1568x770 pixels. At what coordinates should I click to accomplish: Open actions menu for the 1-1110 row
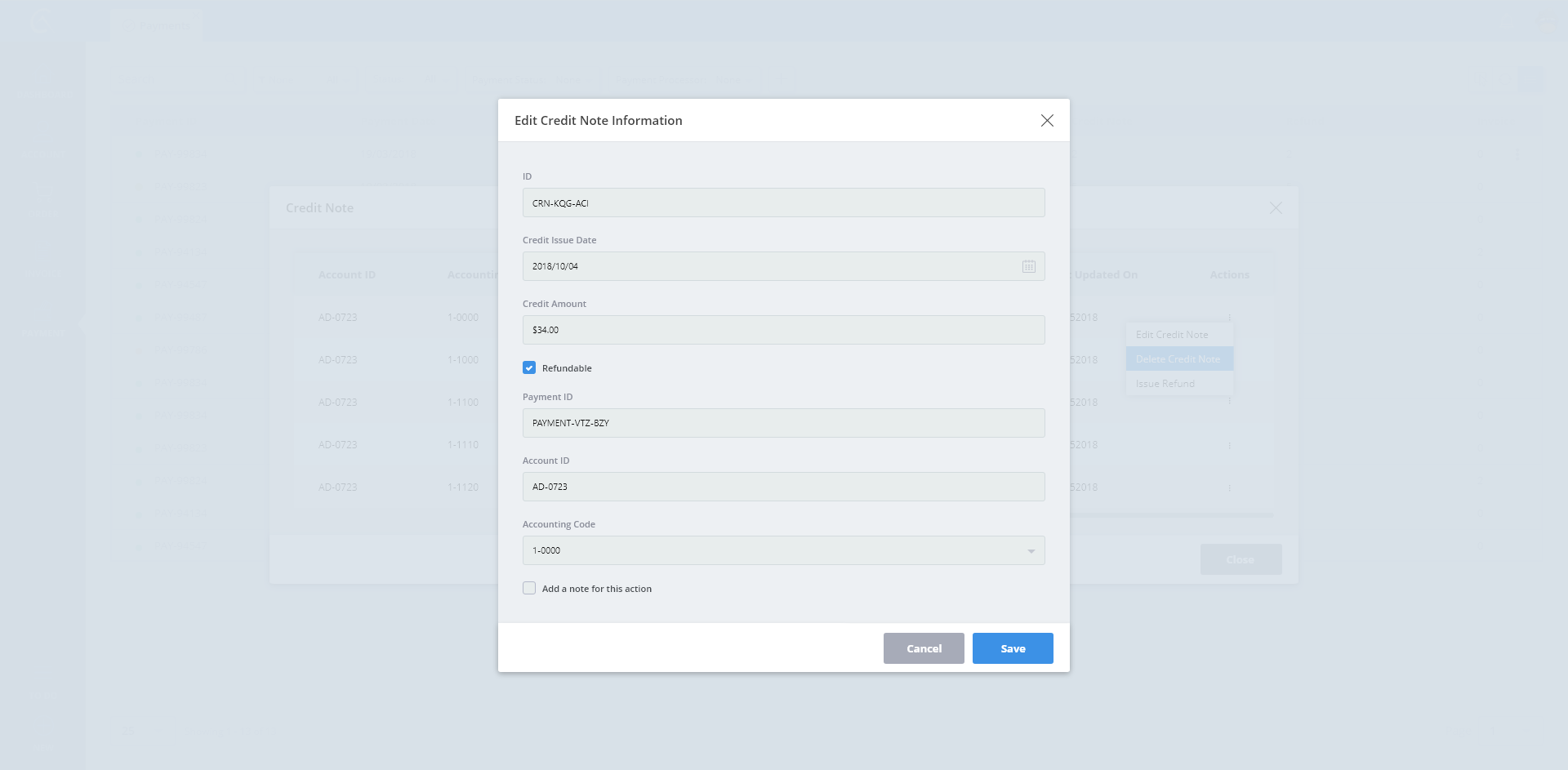pos(1229,445)
